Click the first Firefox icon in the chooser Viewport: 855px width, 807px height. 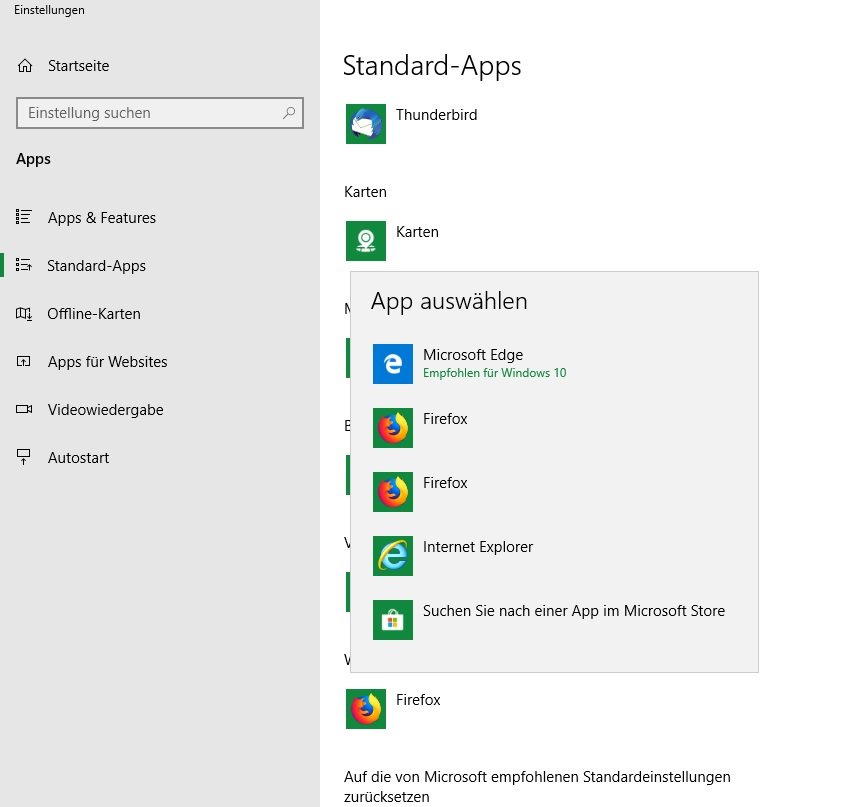(393, 428)
